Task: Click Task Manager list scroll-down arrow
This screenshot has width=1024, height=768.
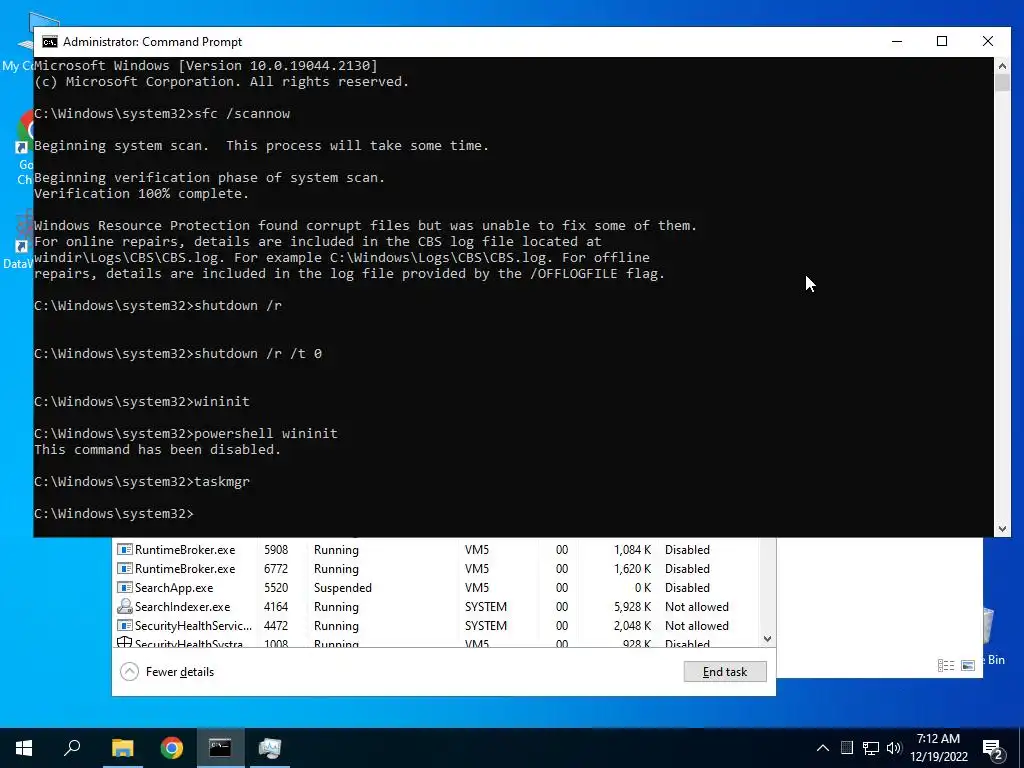Action: point(767,639)
